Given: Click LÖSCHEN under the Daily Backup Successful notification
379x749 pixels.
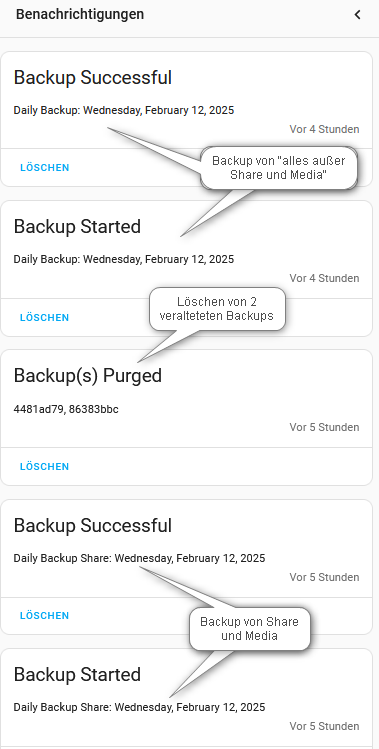Looking at the screenshot, I should pyautogui.click(x=44, y=168).
